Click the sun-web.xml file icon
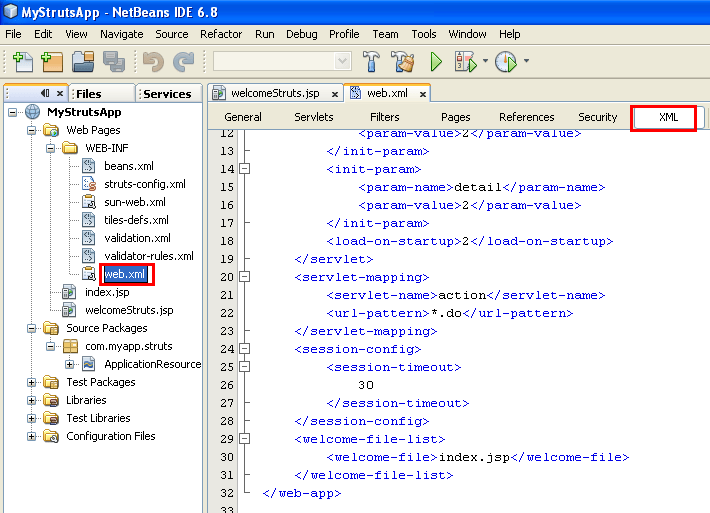This screenshot has height=513, width=710. 89,202
